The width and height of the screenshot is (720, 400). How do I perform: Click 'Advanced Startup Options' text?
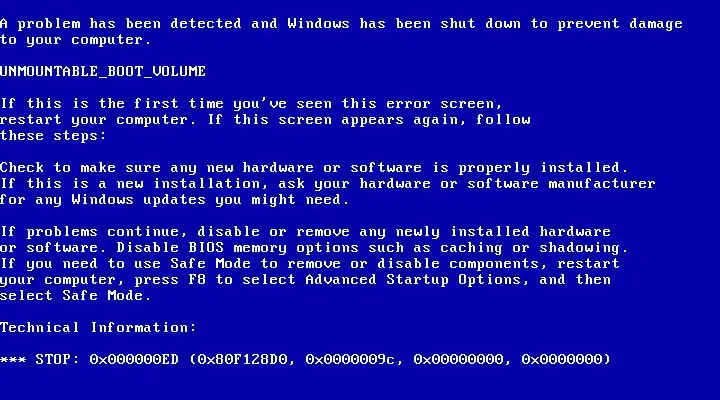[x=415, y=280]
